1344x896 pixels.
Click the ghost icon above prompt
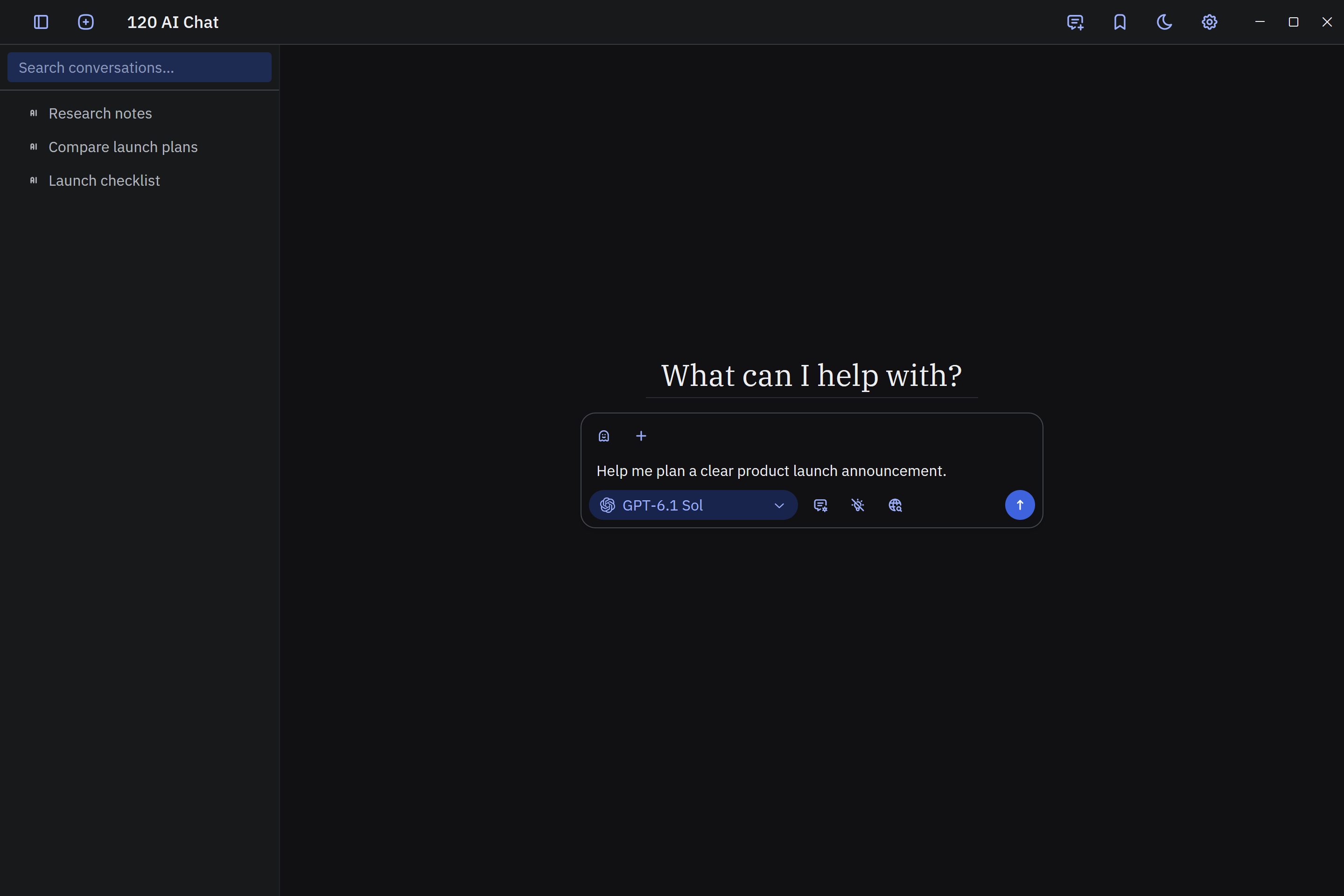coord(604,436)
